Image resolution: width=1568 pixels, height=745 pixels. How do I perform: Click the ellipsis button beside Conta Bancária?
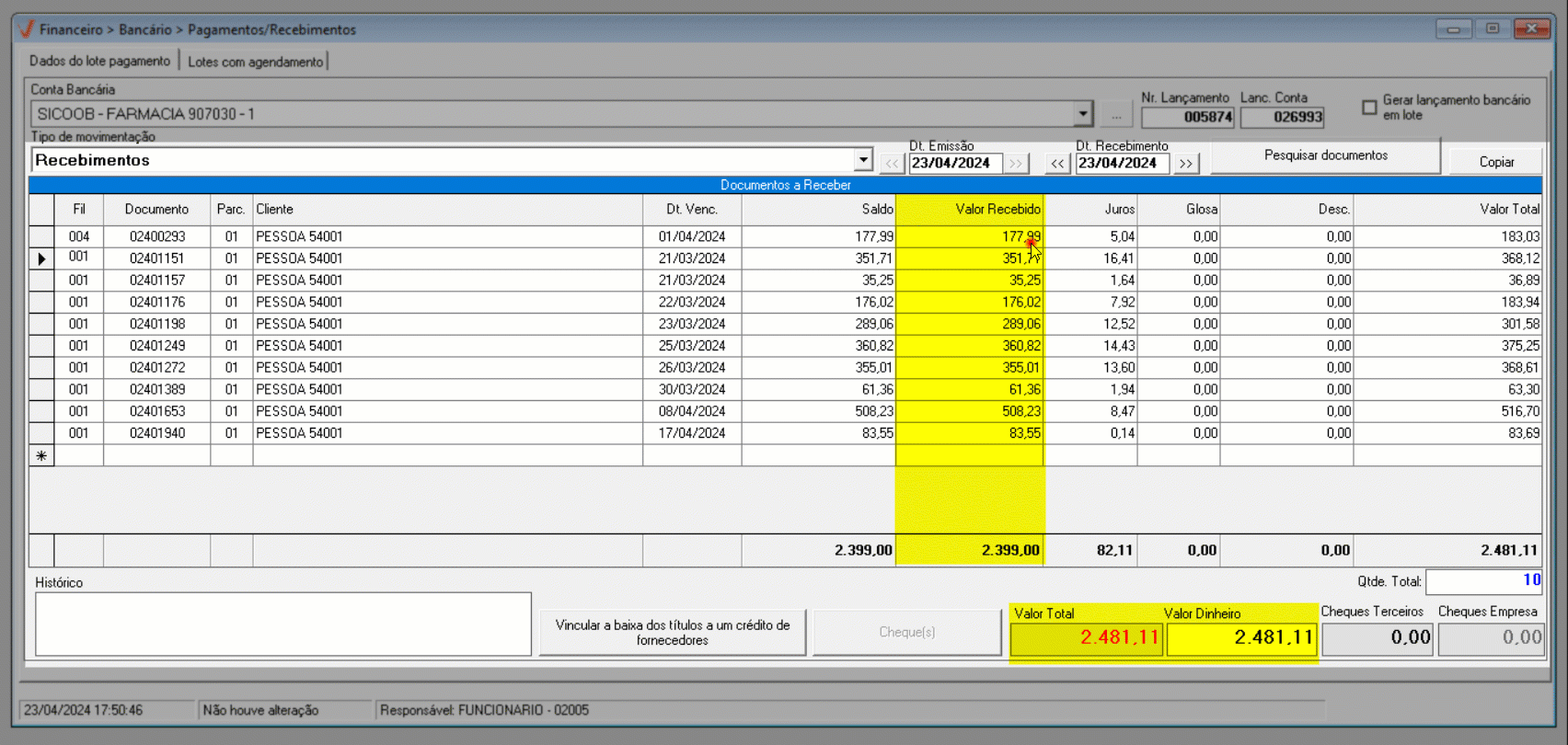(x=1116, y=115)
